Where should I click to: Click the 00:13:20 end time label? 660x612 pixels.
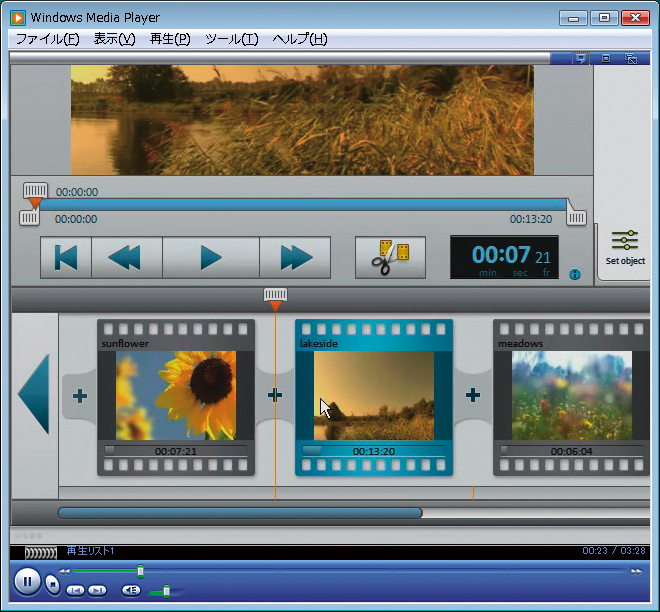[531, 219]
